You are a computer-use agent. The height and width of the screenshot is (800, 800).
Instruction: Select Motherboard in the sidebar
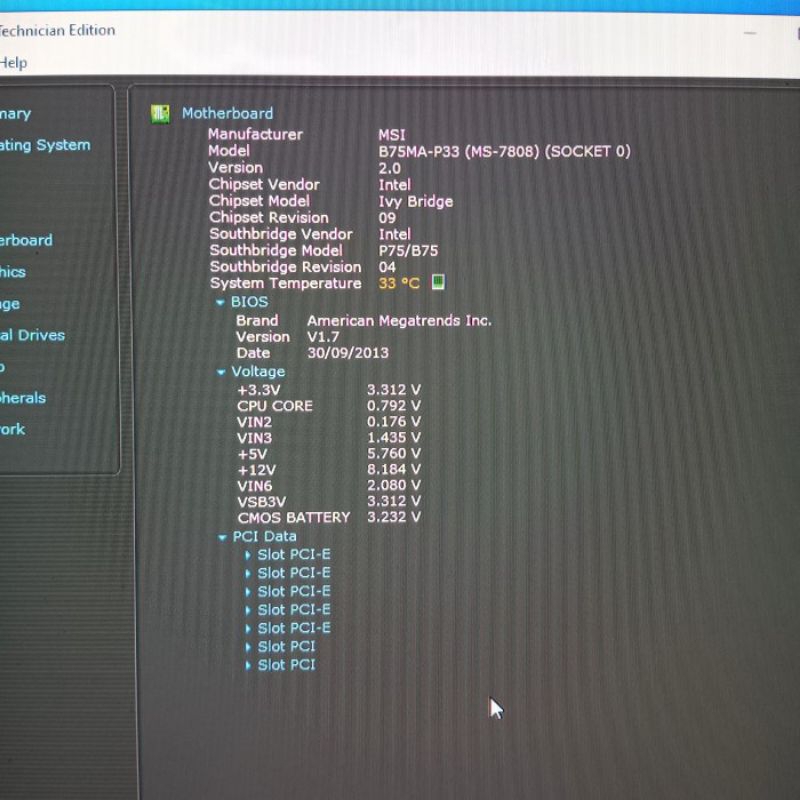tap(26, 240)
